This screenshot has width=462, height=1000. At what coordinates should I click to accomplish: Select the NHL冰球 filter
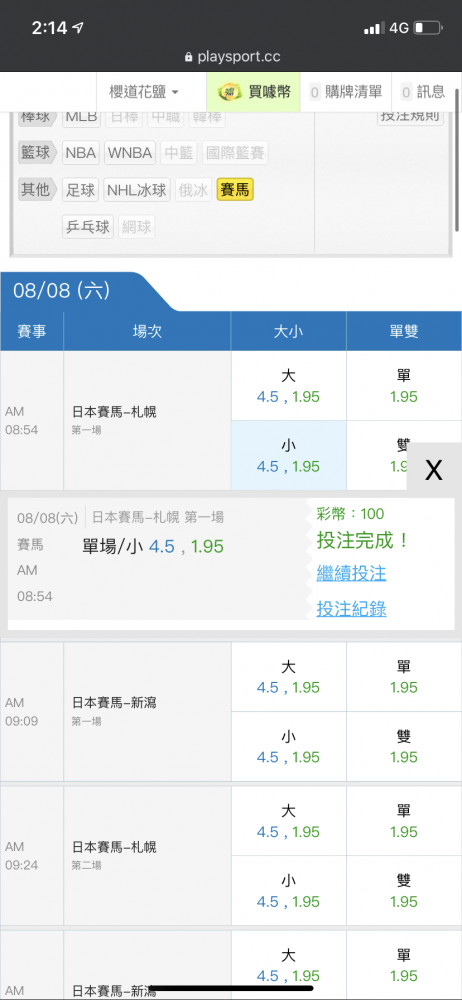click(x=137, y=190)
